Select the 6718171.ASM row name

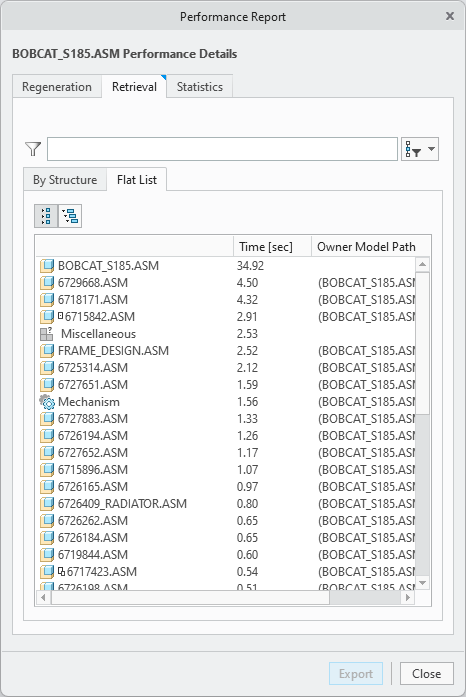[x=92, y=300]
